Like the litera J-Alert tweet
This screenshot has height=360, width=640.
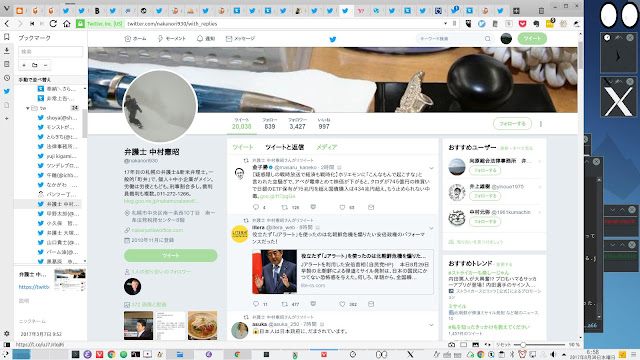(342, 304)
